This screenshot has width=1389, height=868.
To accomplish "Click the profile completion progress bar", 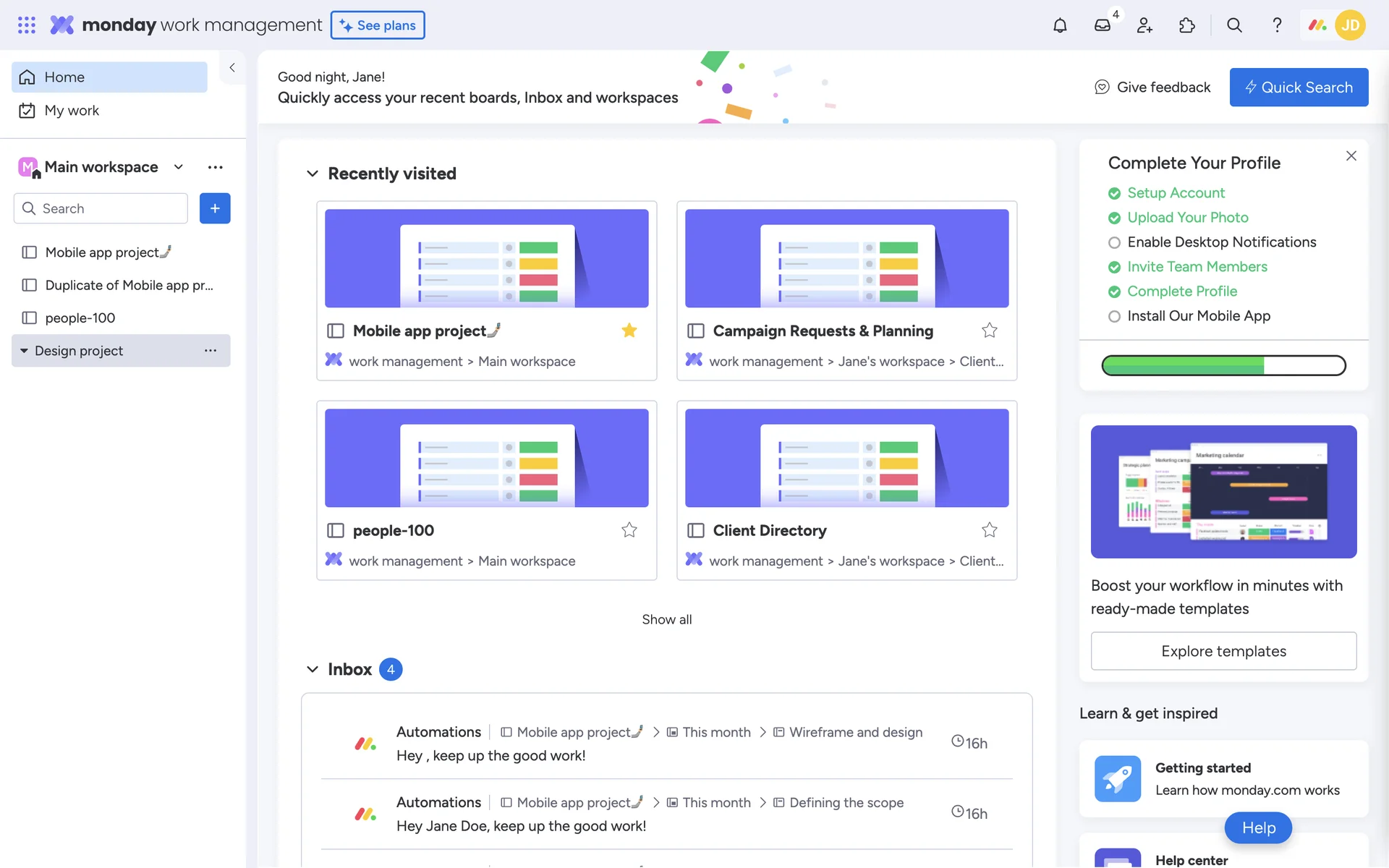I will pos(1223,365).
